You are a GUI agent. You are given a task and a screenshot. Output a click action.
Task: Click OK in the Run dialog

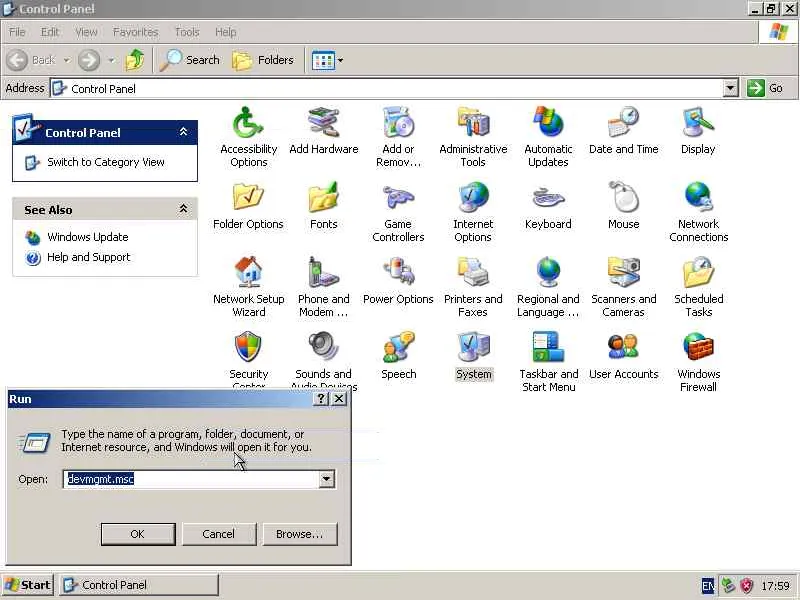(x=138, y=534)
